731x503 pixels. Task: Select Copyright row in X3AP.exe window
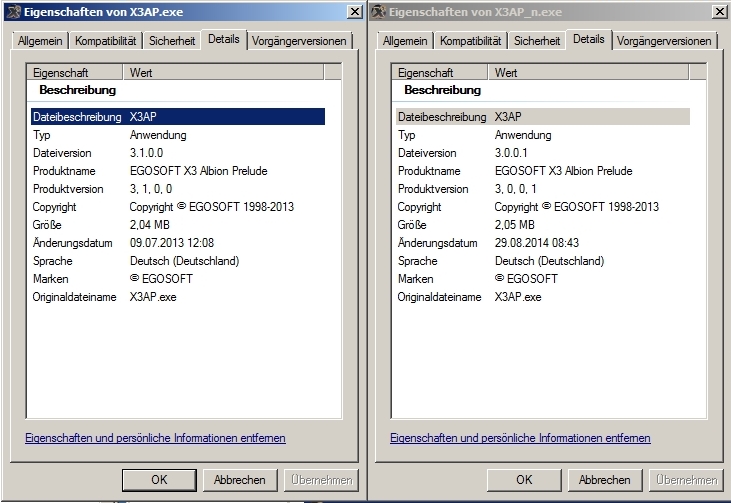178,207
